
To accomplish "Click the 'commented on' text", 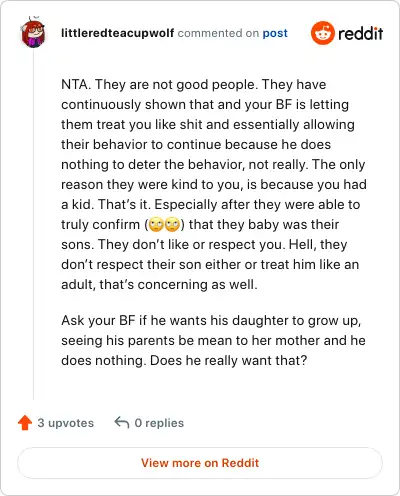I will [x=218, y=33].
